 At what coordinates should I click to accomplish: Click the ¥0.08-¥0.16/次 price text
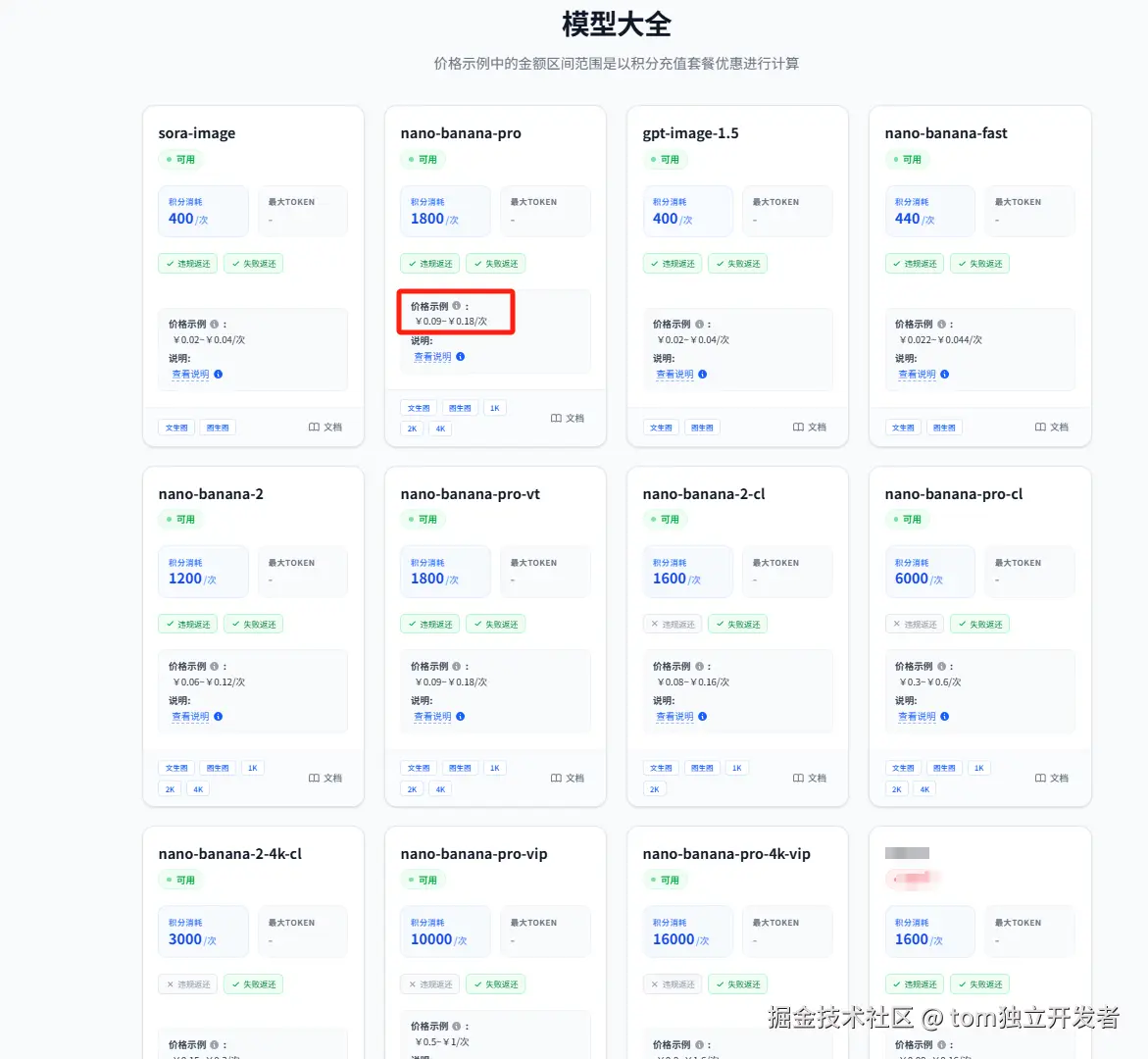click(693, 681)
